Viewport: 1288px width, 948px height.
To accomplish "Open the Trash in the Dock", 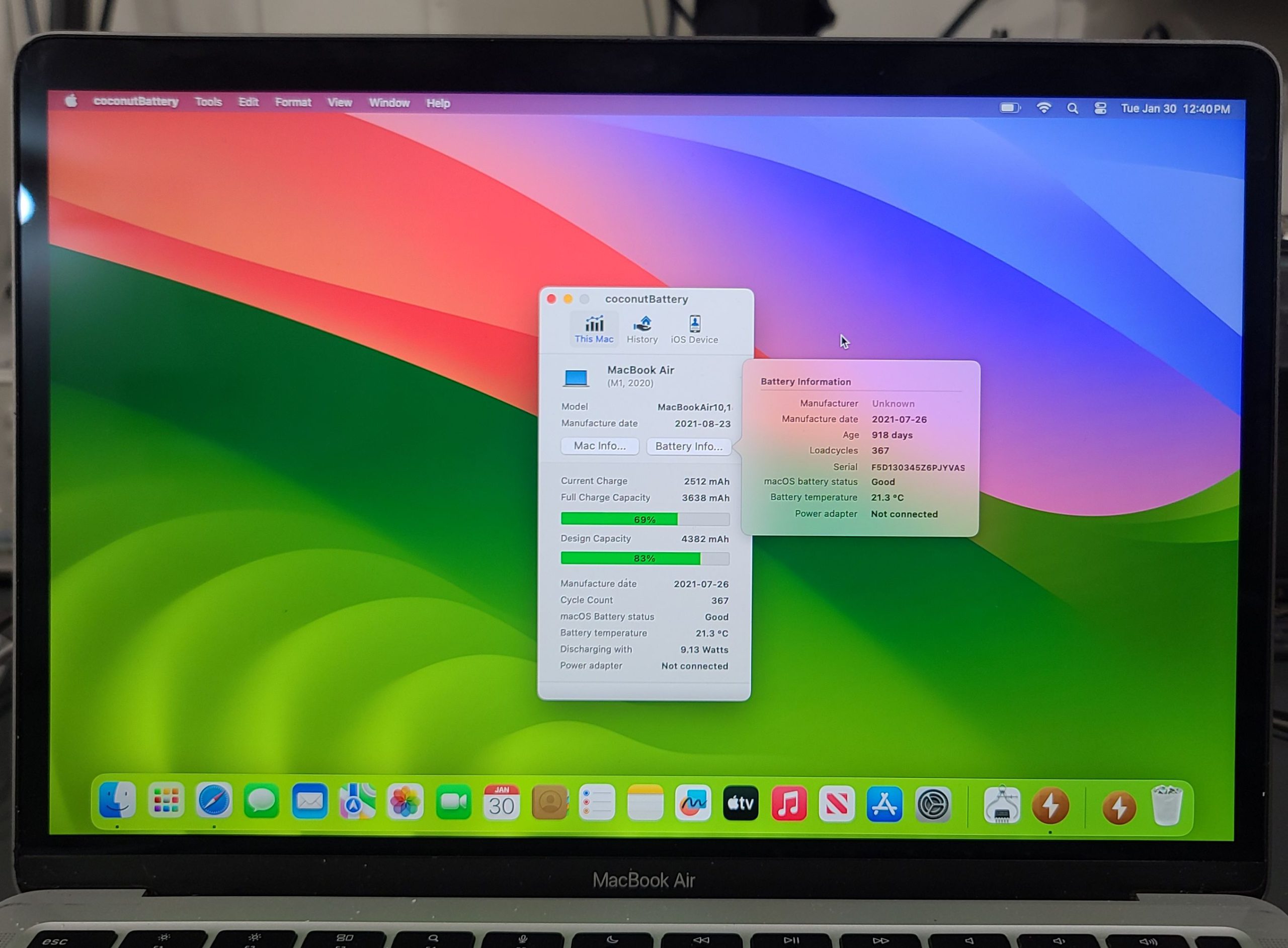I will tap(1166, 806).
